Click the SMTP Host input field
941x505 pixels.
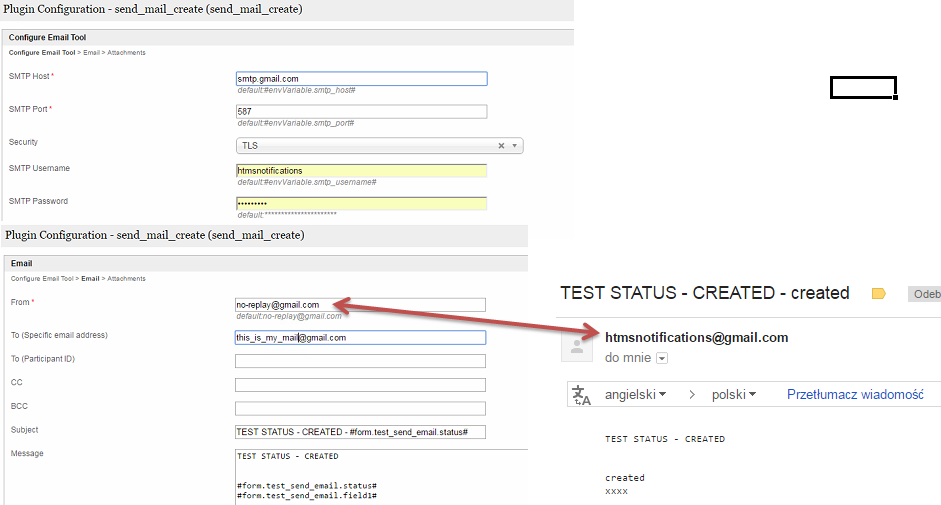click(x=360, y=79)
